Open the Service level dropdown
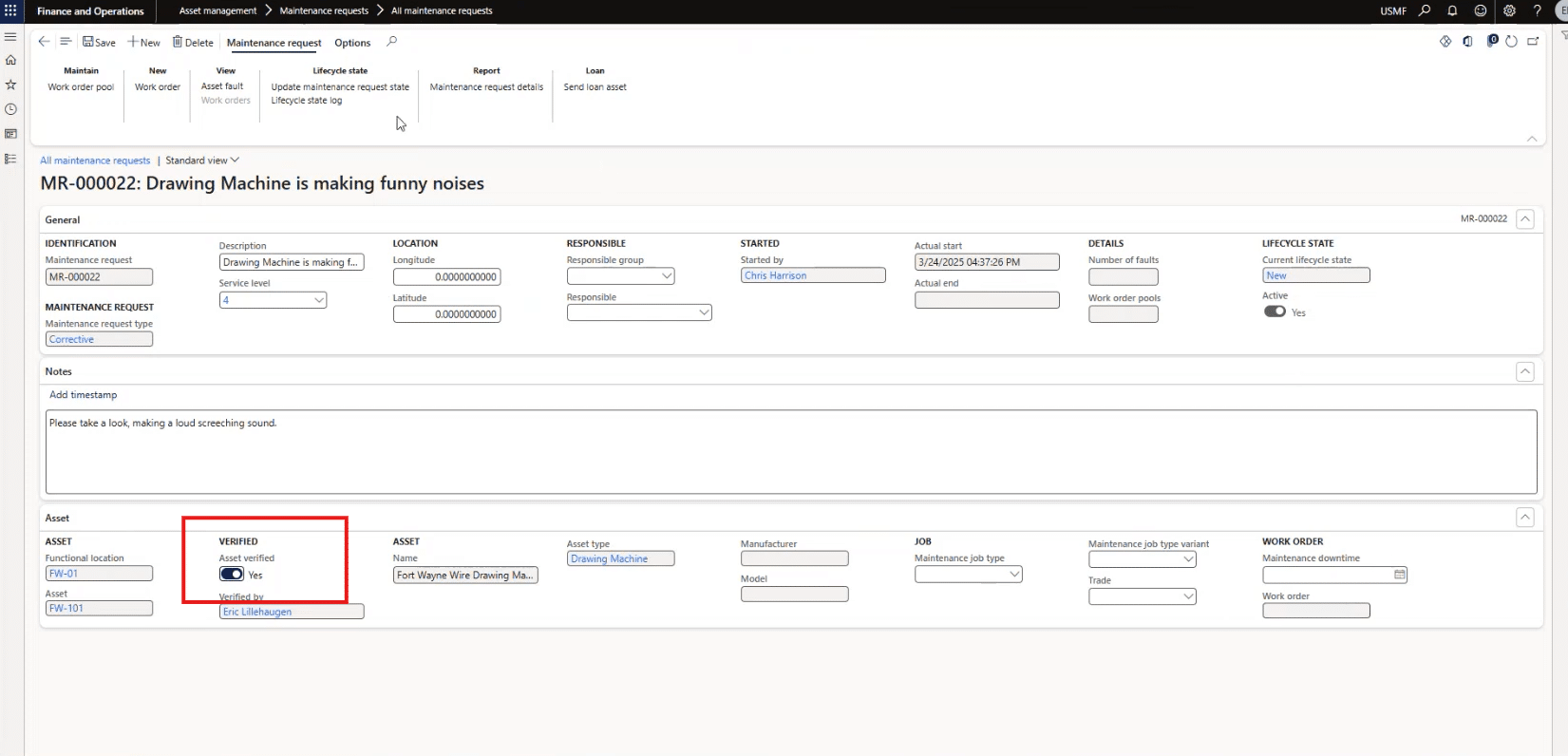 coord(319,300)
